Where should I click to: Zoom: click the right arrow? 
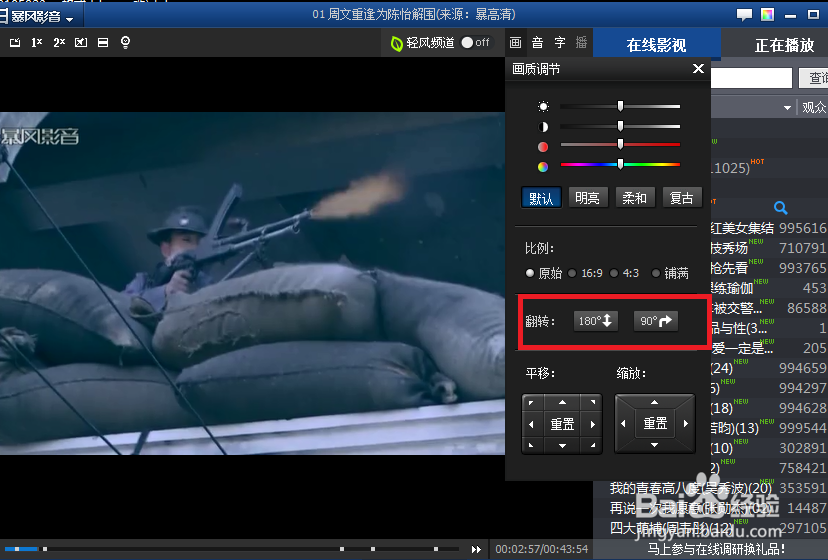point(686,423)
